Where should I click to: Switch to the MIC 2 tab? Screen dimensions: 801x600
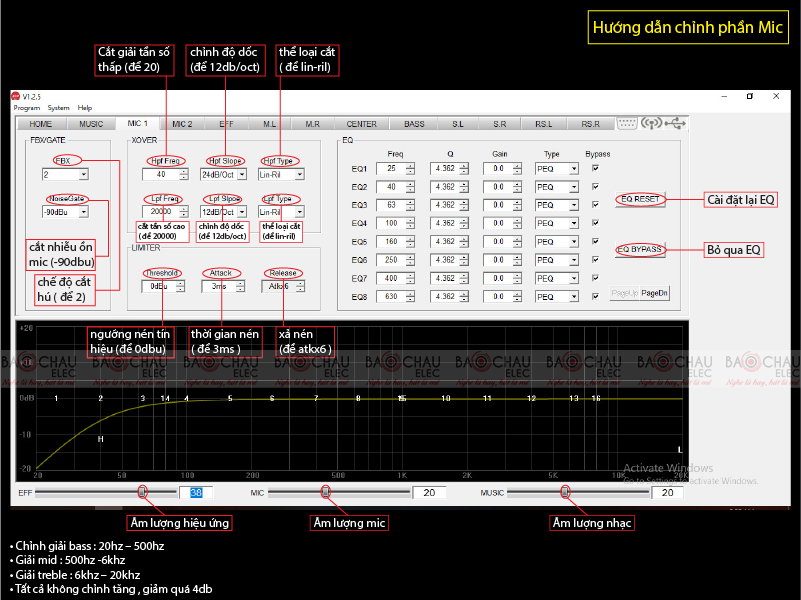point(182,124)
